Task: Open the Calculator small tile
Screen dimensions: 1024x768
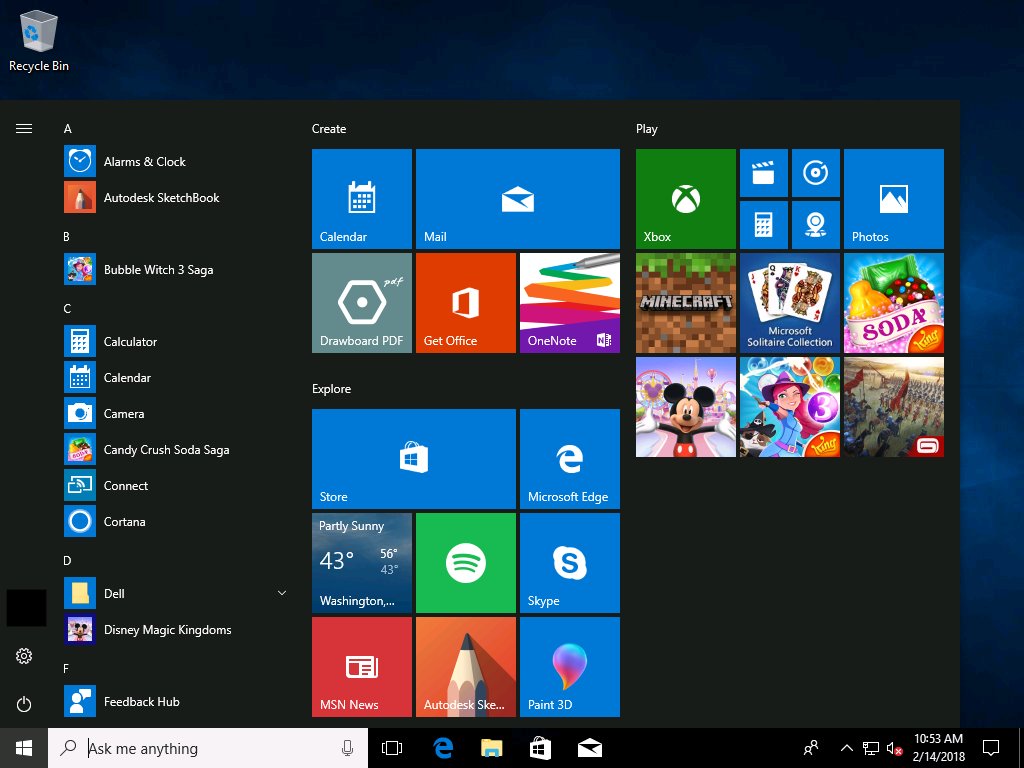Action: click(763, 225)
